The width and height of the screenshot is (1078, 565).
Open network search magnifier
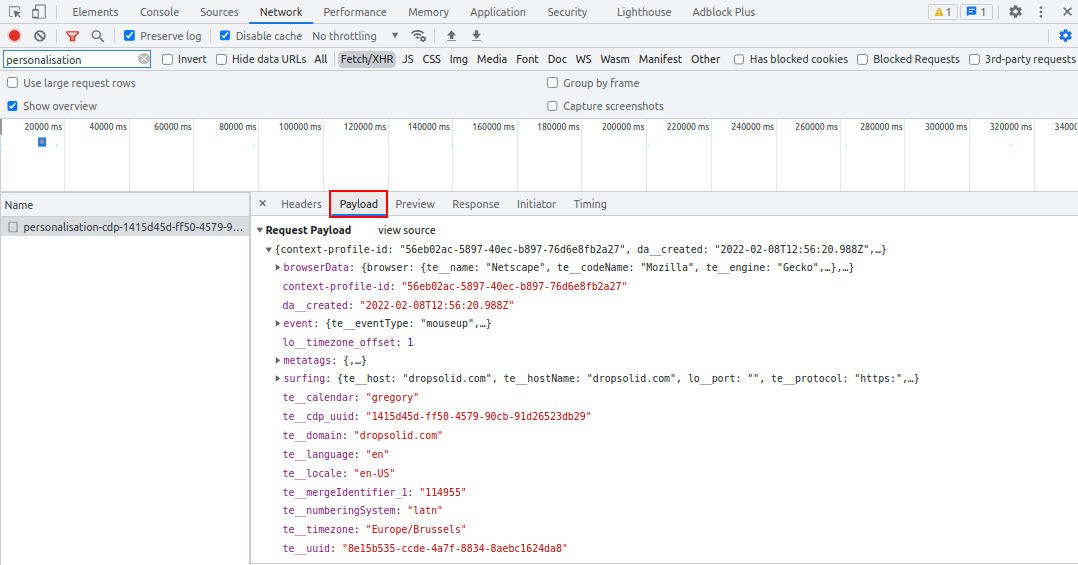[98, 36]
